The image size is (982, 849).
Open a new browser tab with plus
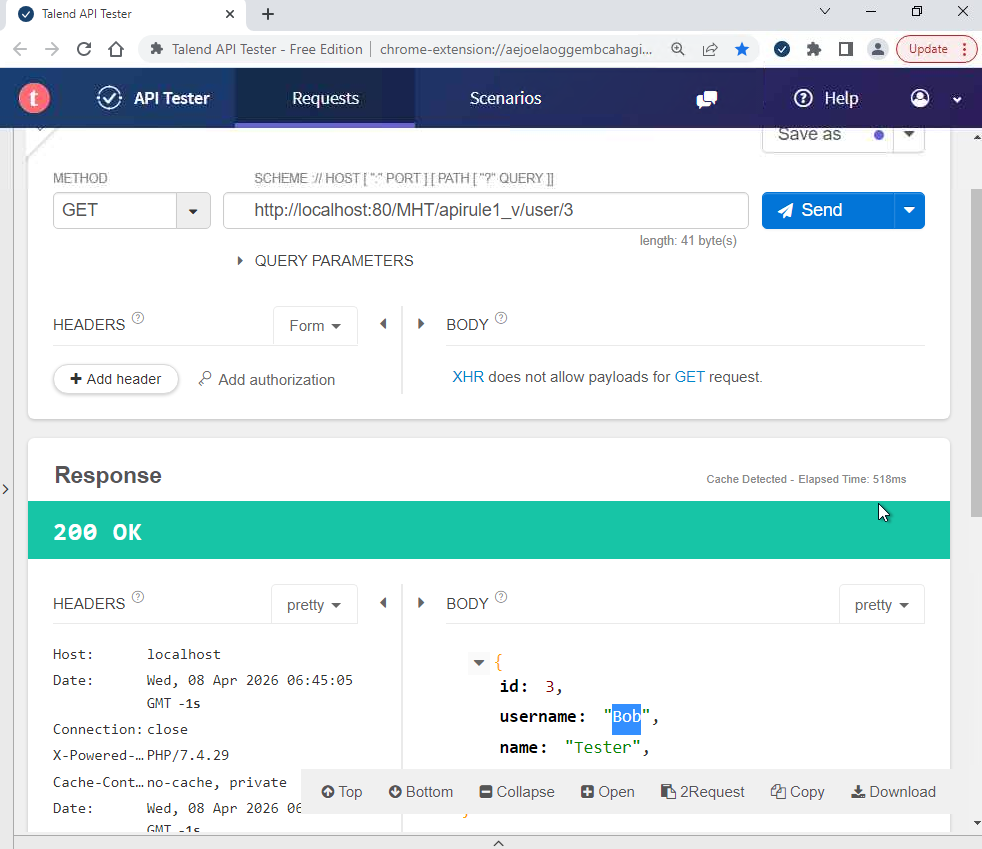(267, 14)
